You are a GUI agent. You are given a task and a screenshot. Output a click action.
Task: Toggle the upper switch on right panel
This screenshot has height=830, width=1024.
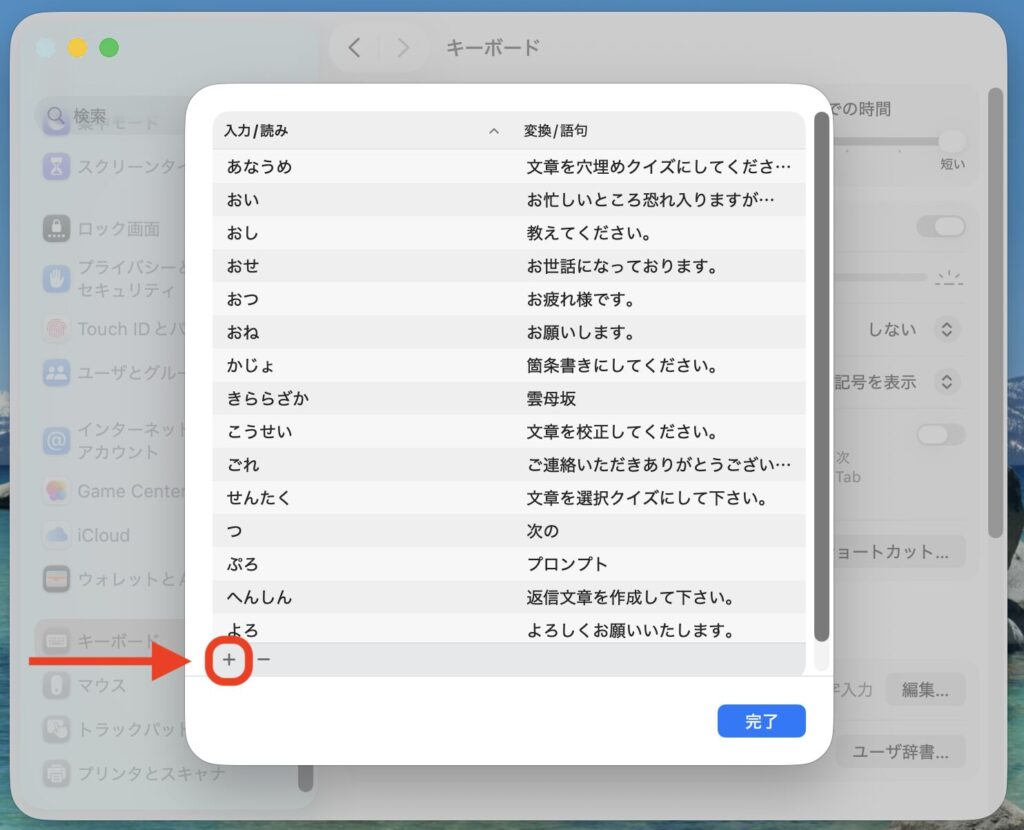941,227
